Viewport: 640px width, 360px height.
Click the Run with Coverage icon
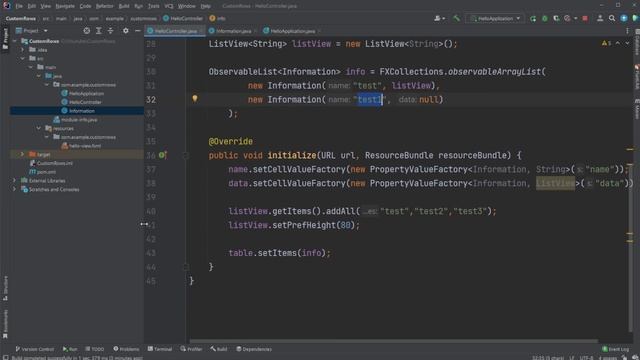point(556,18)
